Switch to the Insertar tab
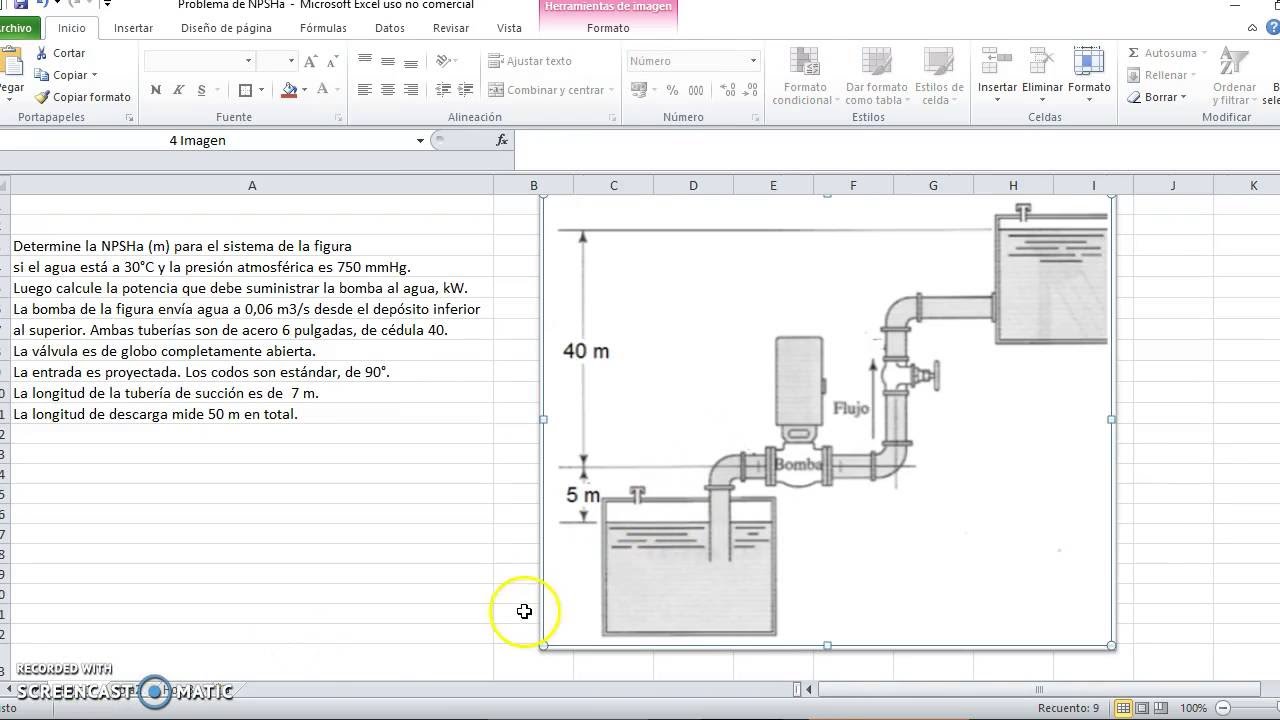 [133, 28]
